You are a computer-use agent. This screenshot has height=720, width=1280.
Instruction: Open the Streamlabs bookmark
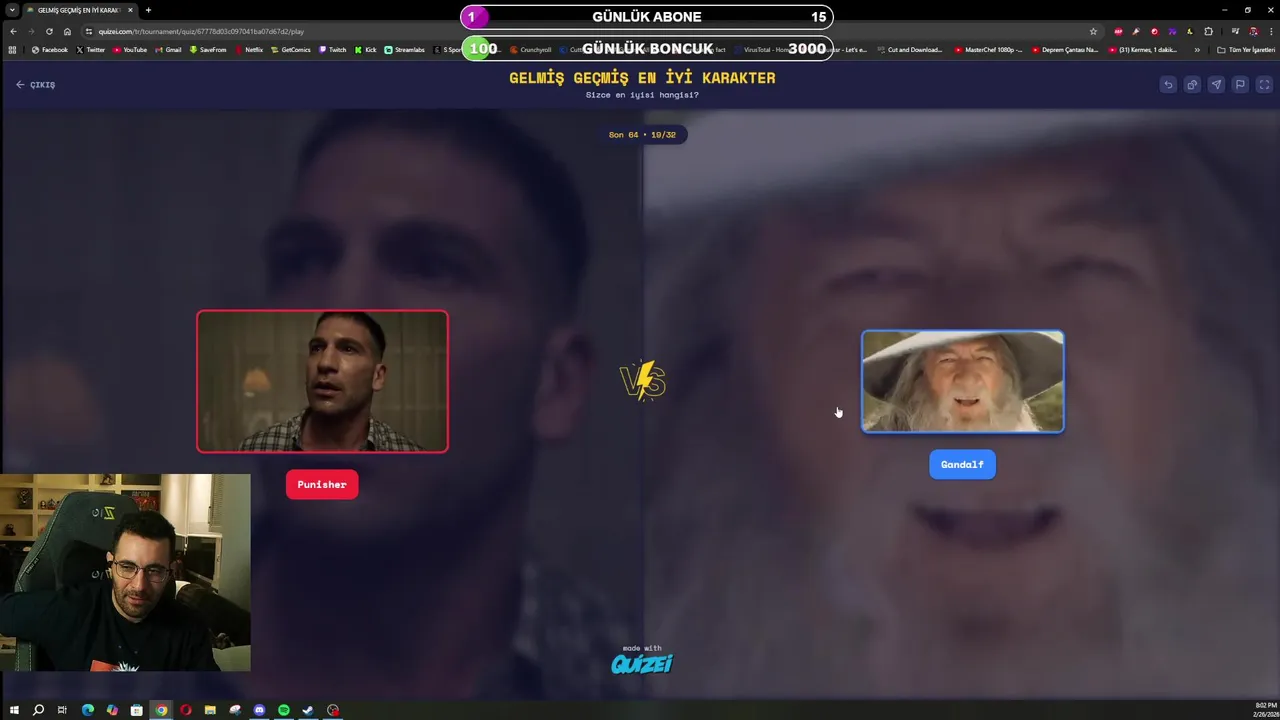[405, 50]
